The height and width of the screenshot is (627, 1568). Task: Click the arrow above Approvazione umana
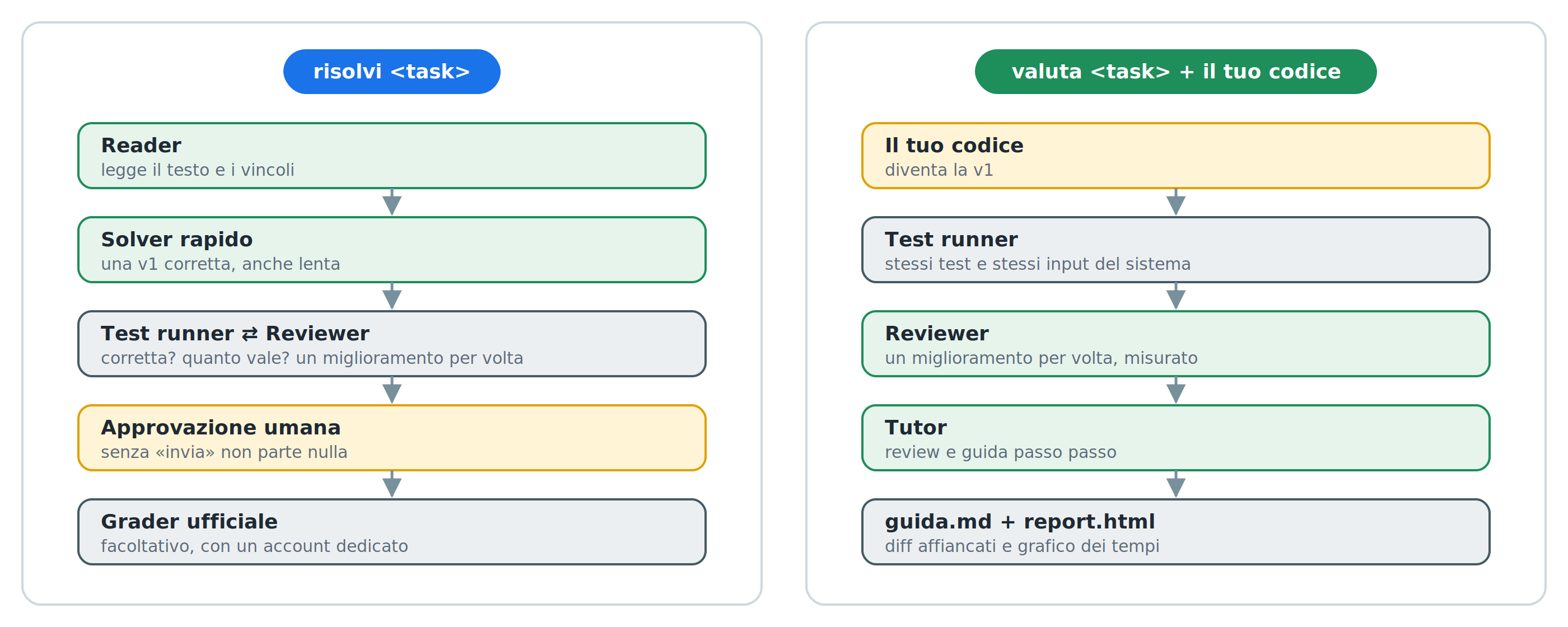pos(391,390)
